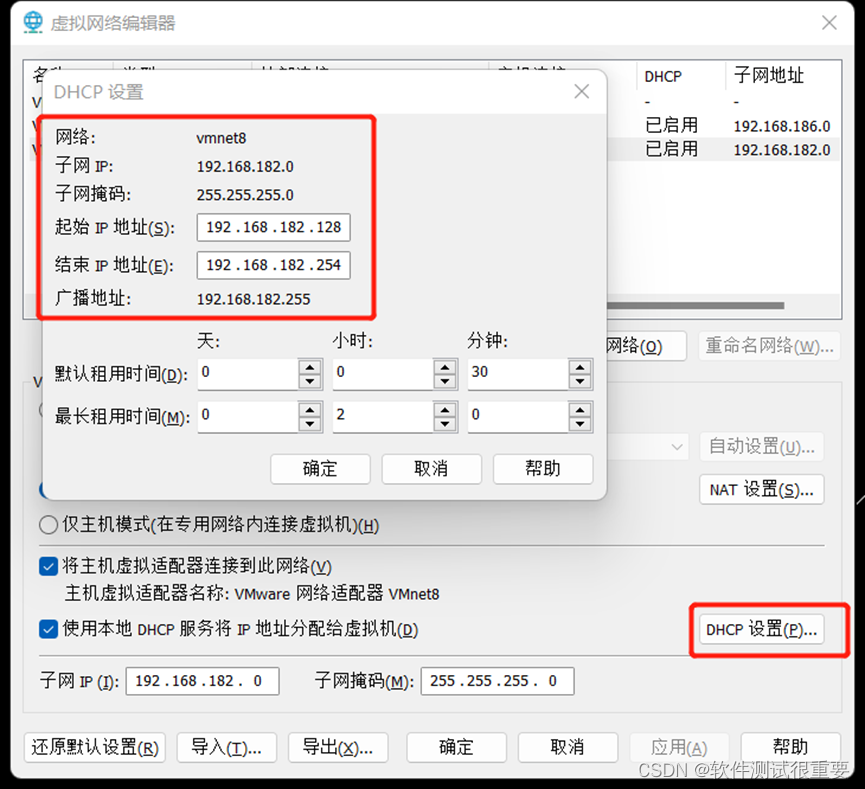Click 帮助 at the bottom of the editor
This screenshot has width=865, height=789.
(x=791, y=748)
